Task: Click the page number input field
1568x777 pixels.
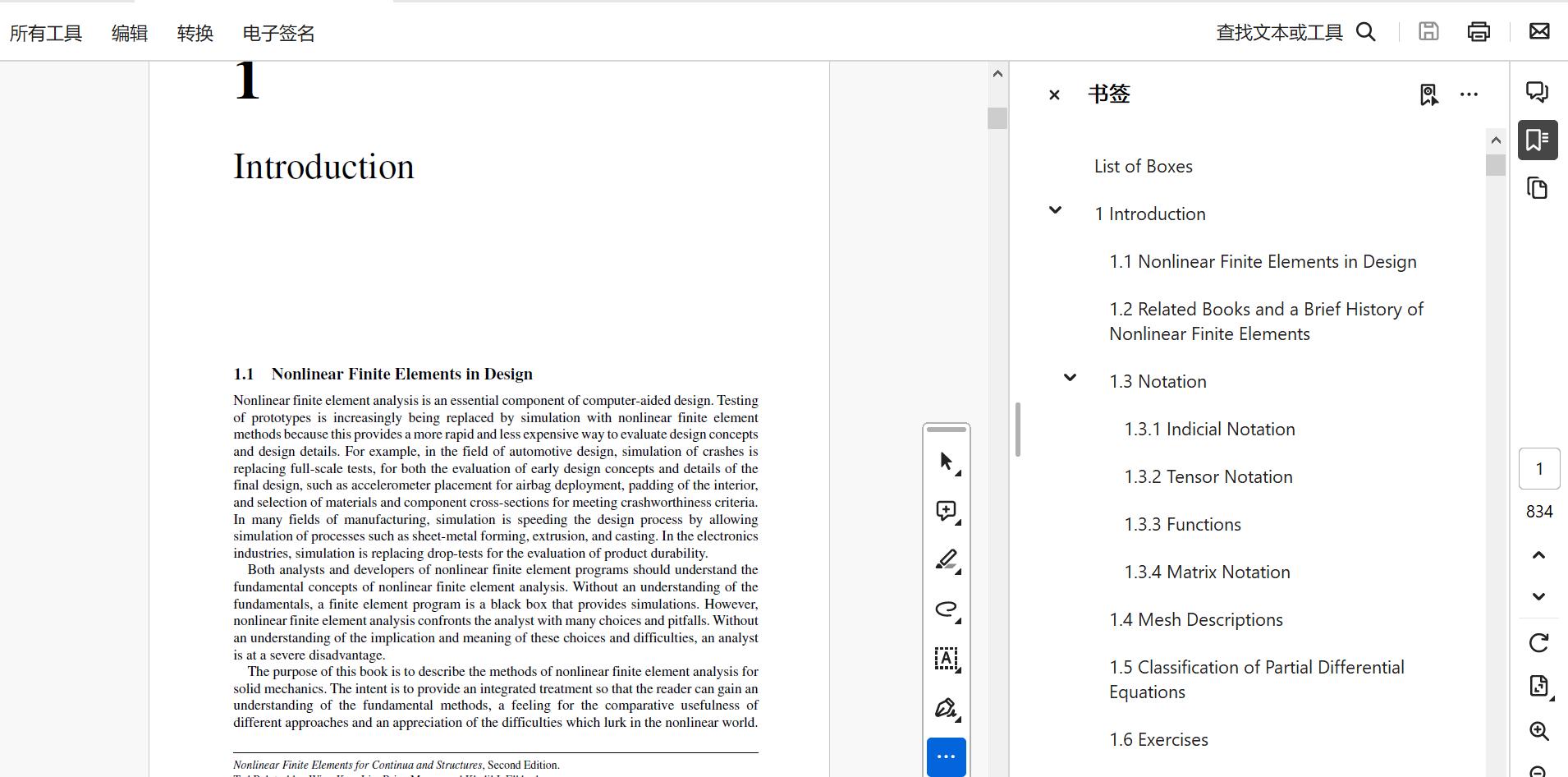Action: pyautogui.click(x=1538, y=468)
